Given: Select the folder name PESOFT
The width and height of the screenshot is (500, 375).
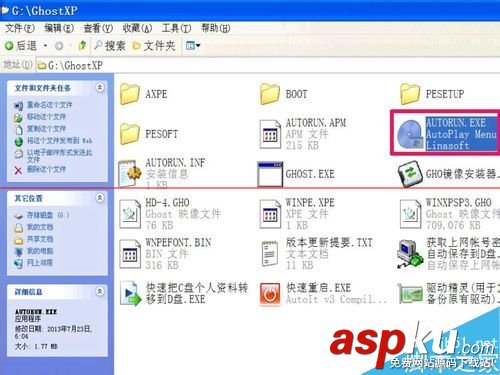Looking at the screenshot, I should [x=162, y=134].
